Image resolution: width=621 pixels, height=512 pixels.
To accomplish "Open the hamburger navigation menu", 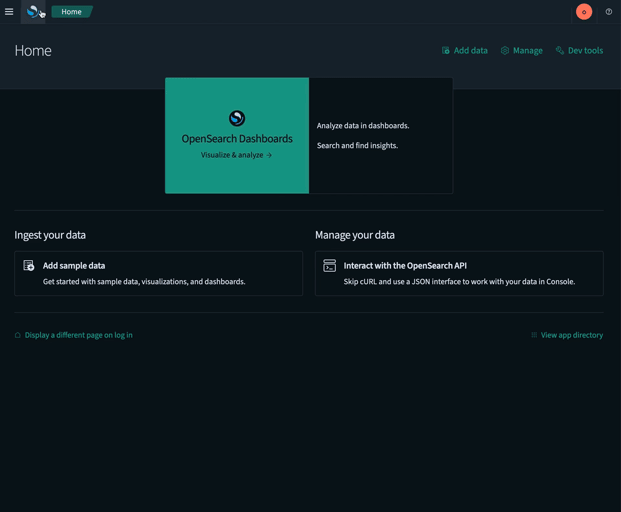I will click(9, 12).
